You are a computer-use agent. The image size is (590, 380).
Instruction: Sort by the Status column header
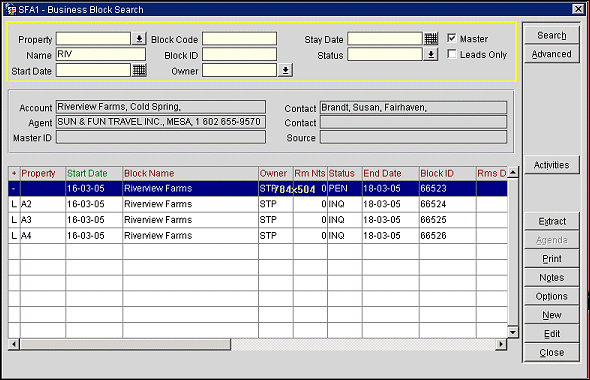(x=345, y=173)
